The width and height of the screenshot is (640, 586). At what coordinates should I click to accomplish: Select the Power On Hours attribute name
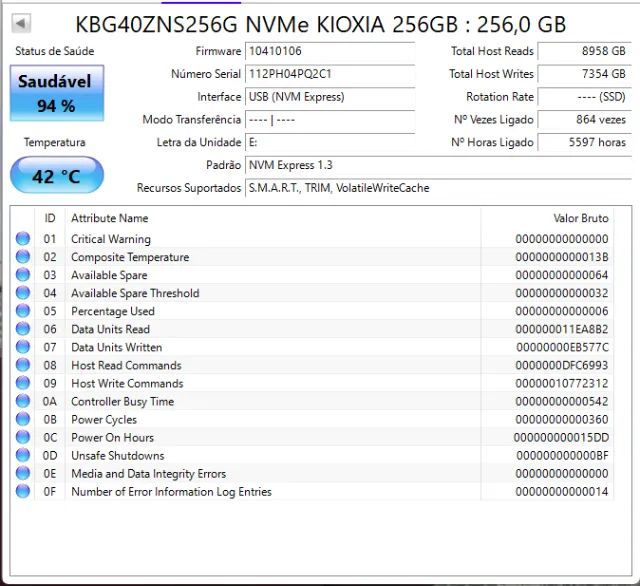(x=113, y=437)
